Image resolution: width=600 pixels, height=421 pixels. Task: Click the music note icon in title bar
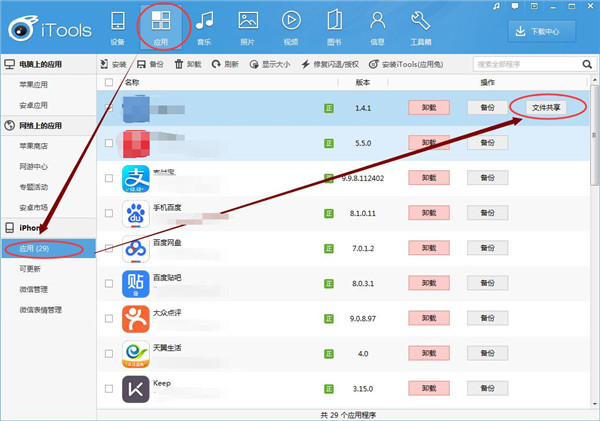pos(496,7)
